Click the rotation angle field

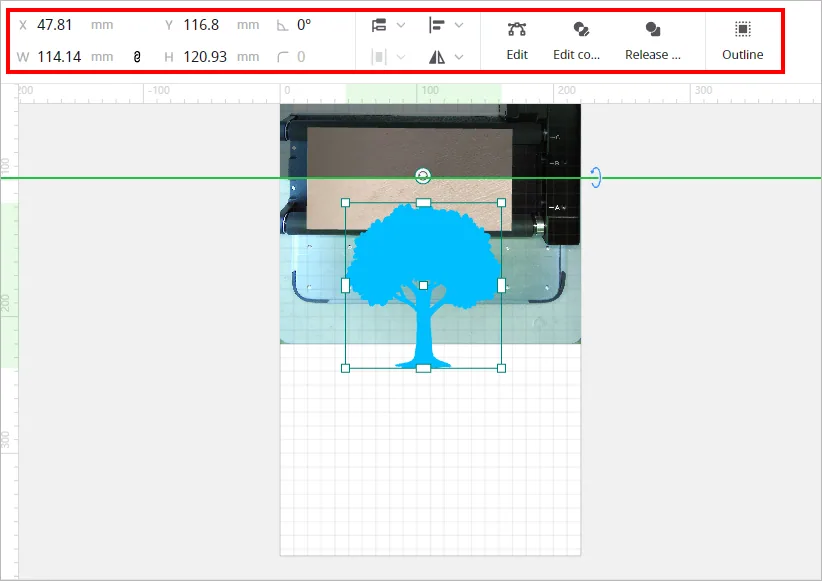coord(304,25)
